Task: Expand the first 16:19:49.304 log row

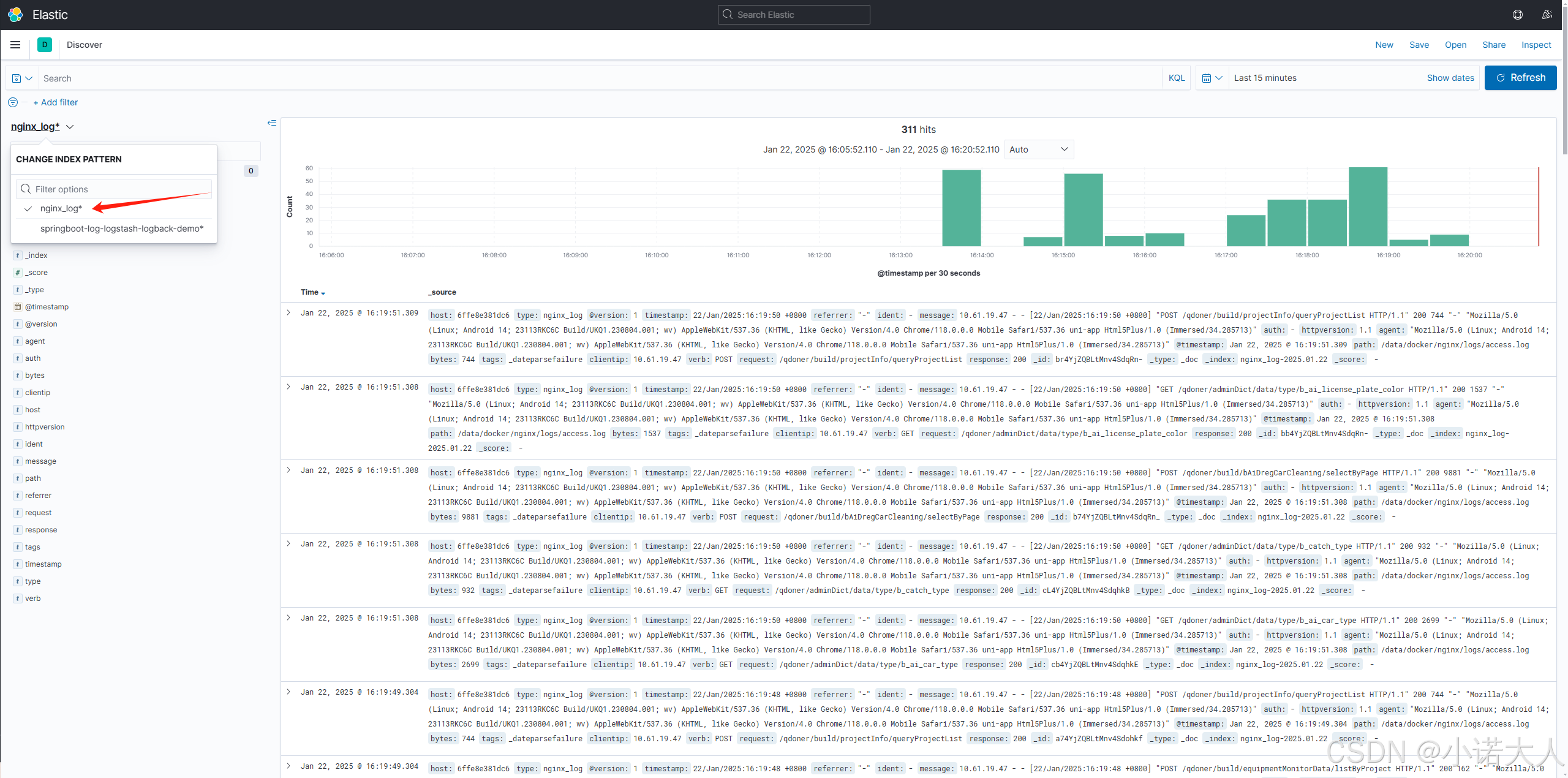Action: click(288, 692)
